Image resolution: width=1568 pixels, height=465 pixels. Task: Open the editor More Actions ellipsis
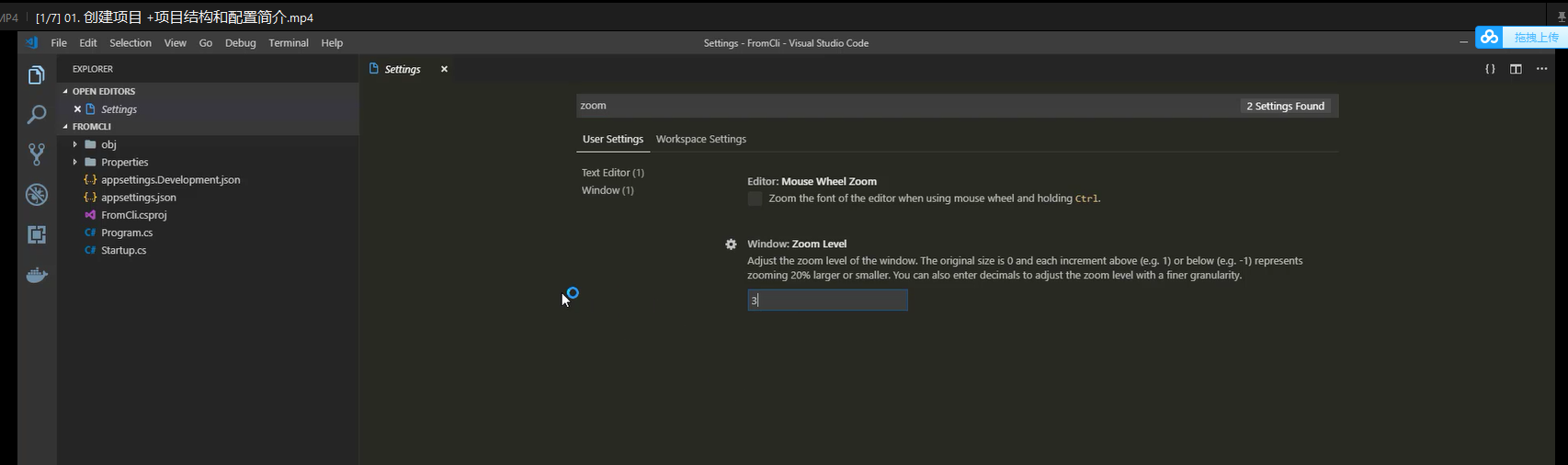coord(1541,69)
